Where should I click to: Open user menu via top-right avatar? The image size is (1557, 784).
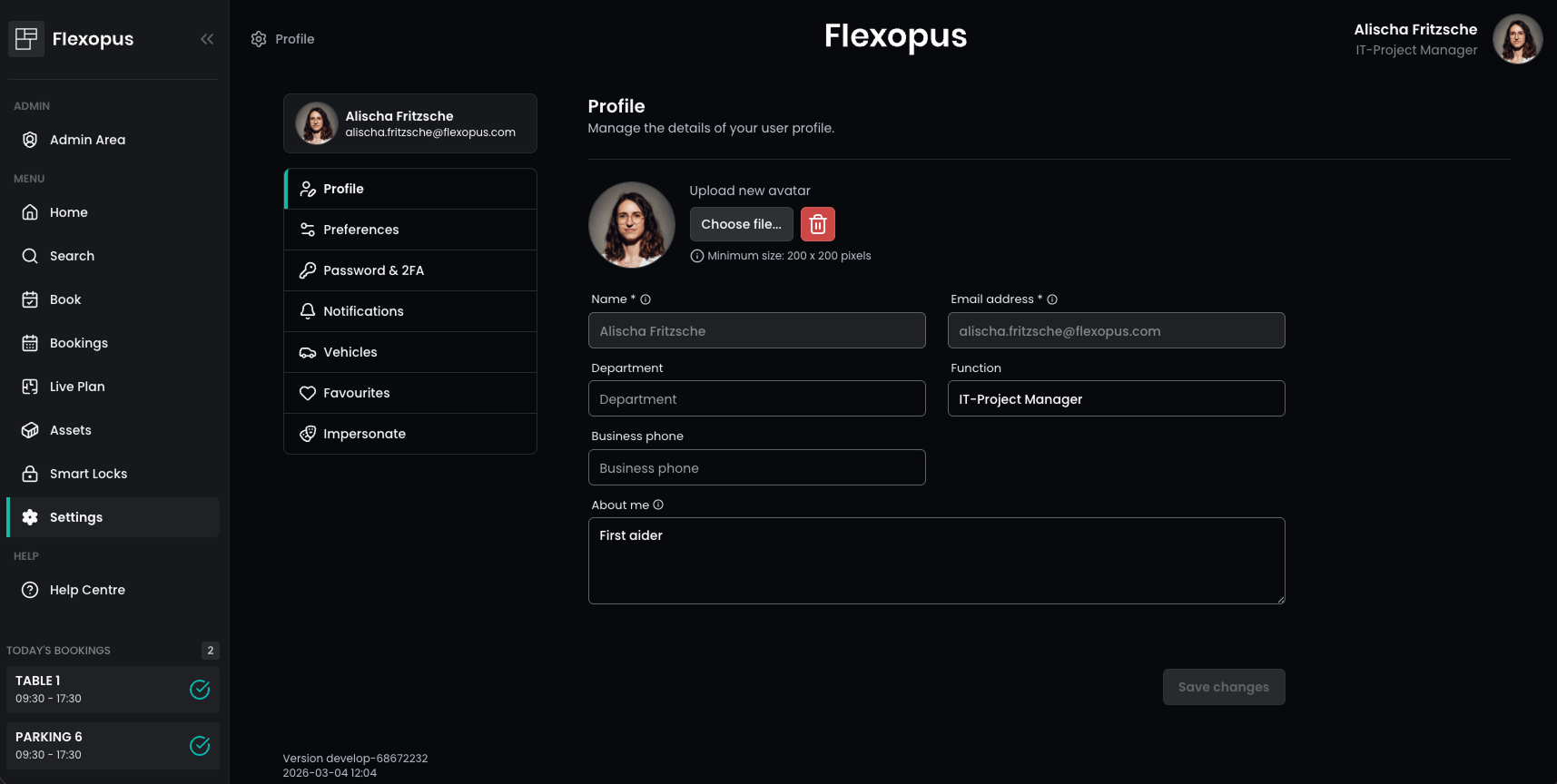1517,39
